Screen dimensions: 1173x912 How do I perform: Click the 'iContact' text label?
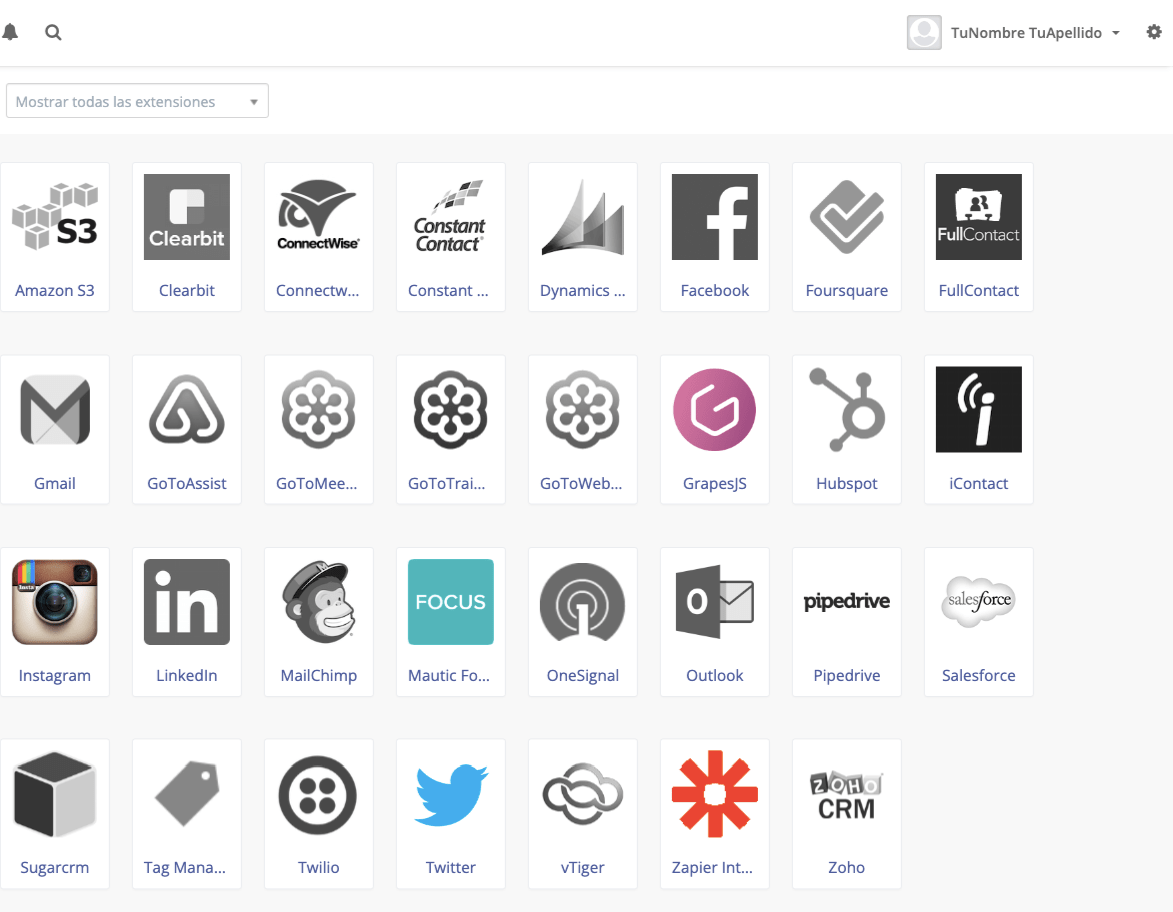coord(978,483)
